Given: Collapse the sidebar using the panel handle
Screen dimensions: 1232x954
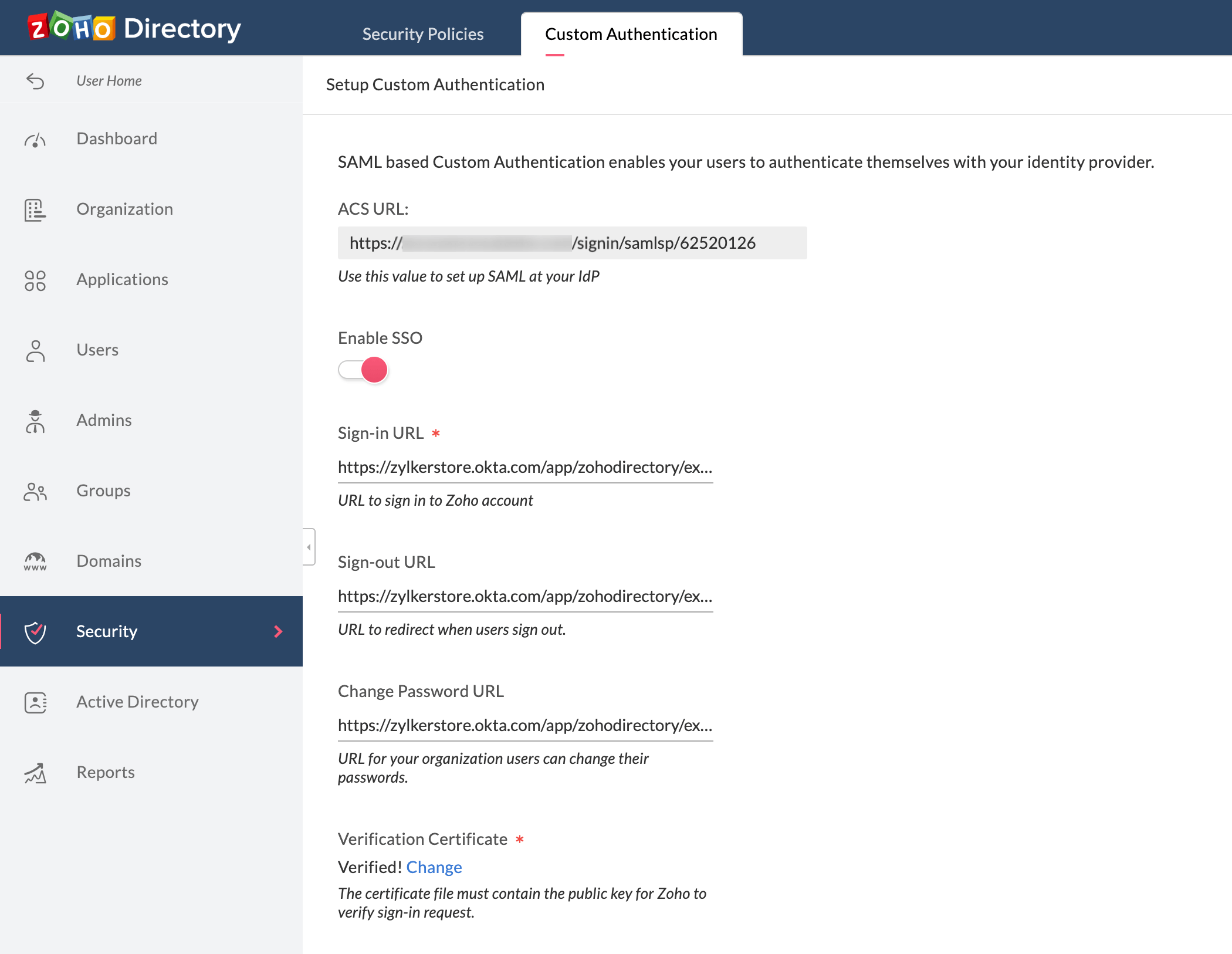Looking at the screenshot, I should click(x=309, y=546).
